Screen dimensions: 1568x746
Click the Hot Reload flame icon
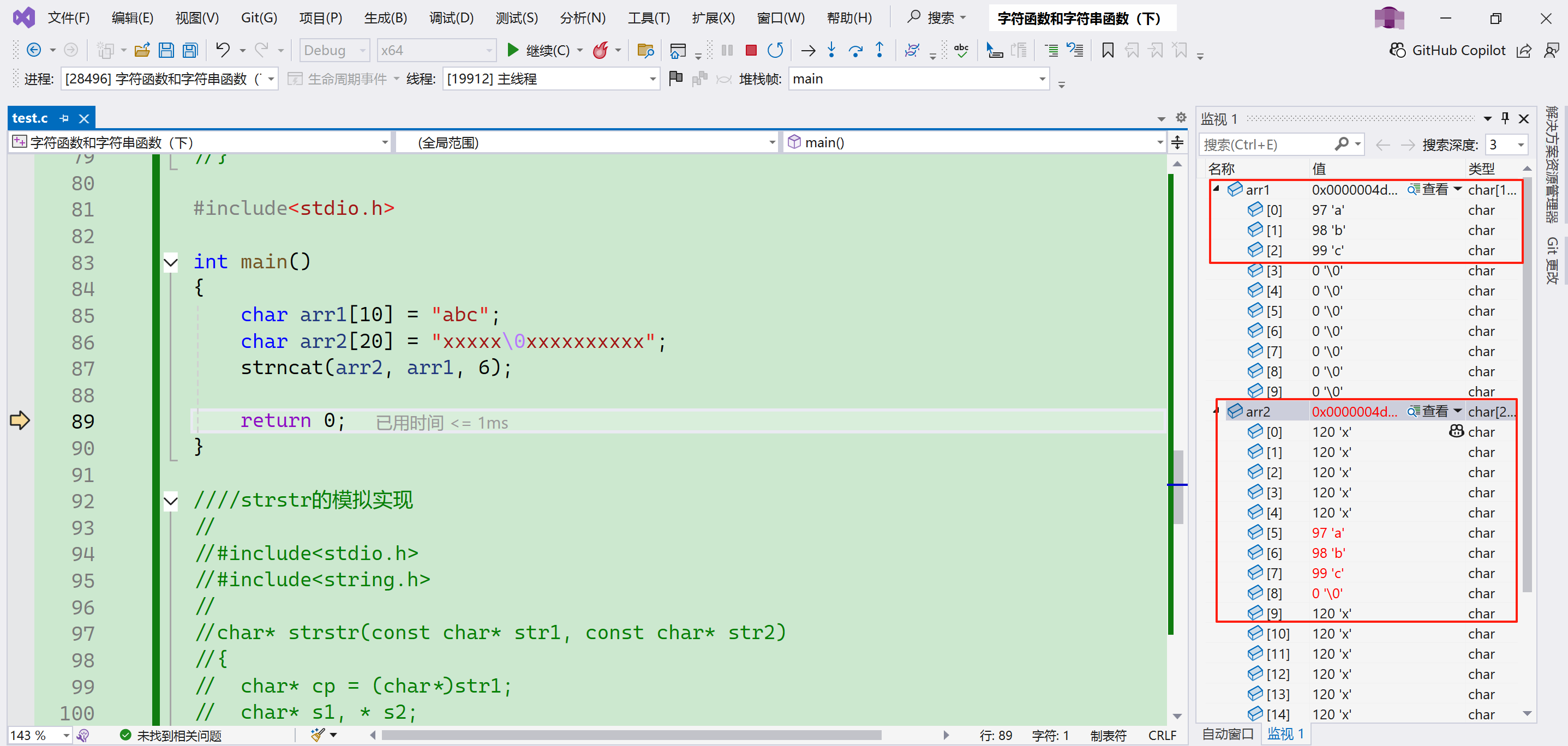600,51
